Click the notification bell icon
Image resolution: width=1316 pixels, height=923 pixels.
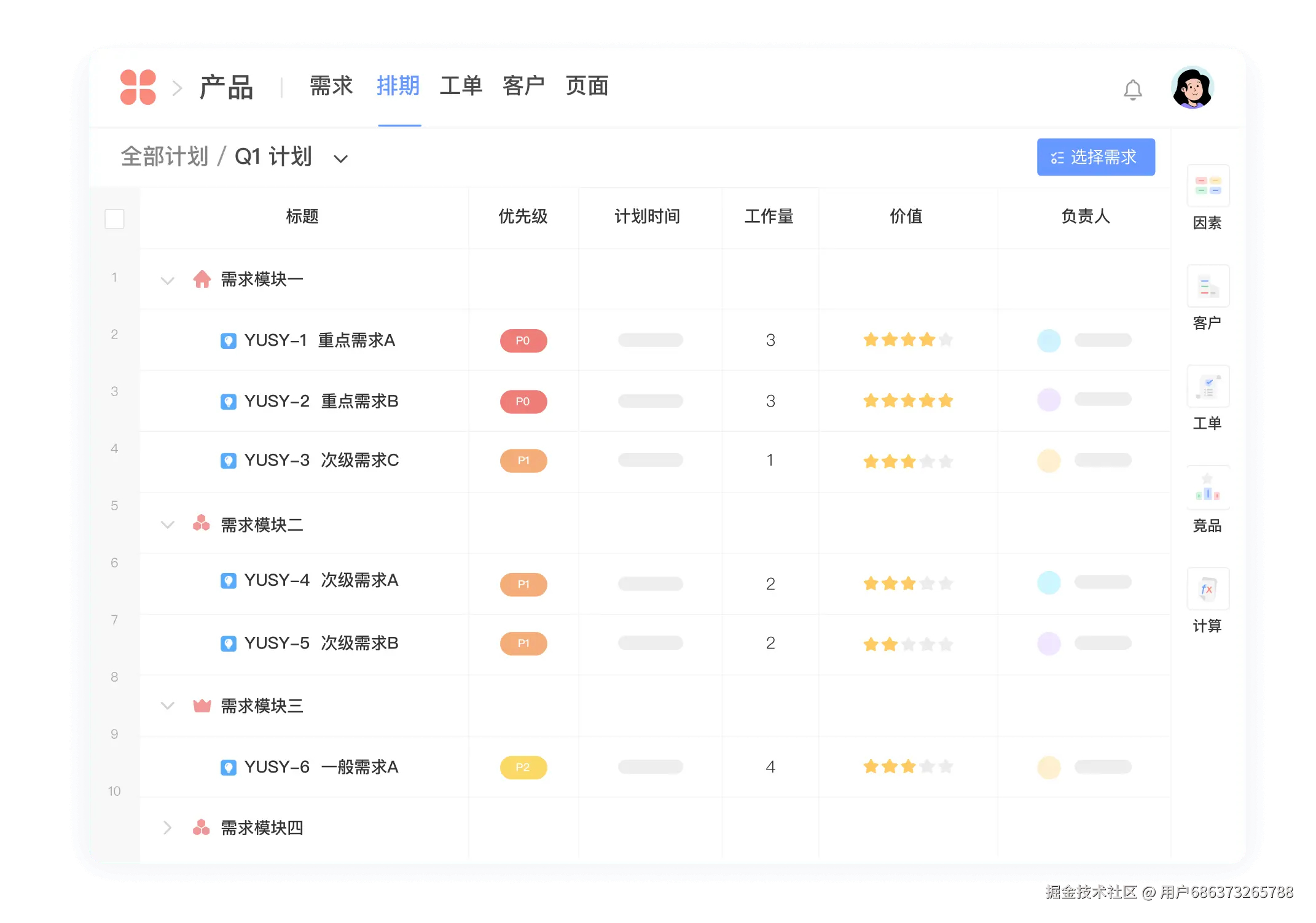pos(1132,90)
